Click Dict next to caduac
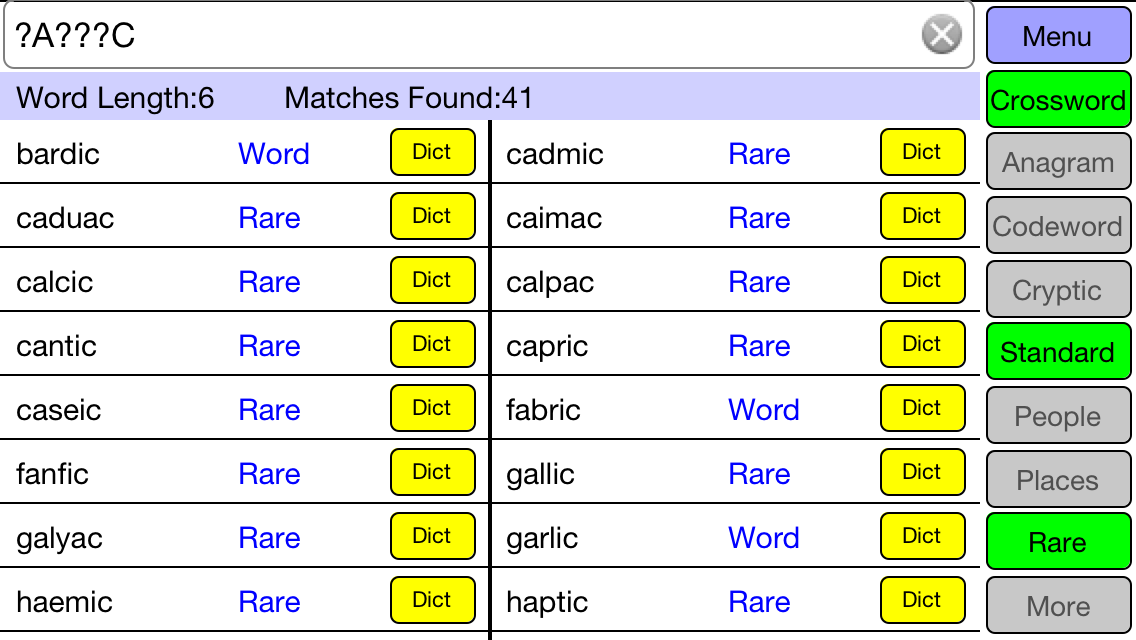Image resolution: width=1136 pixels, height=640 pixels. (x=432, y=216)
